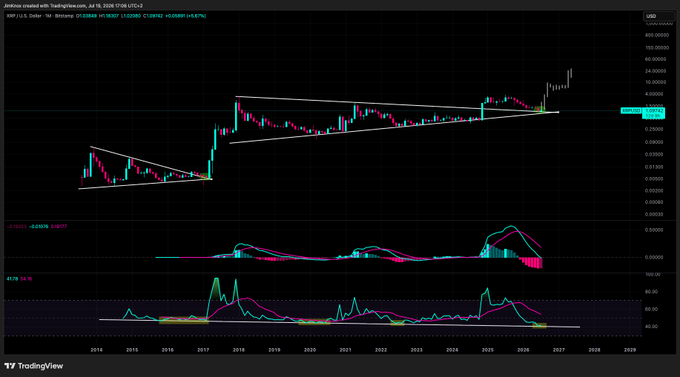
Task: Click the 0.00080 price scale label
Action: (x=654, y=202)
